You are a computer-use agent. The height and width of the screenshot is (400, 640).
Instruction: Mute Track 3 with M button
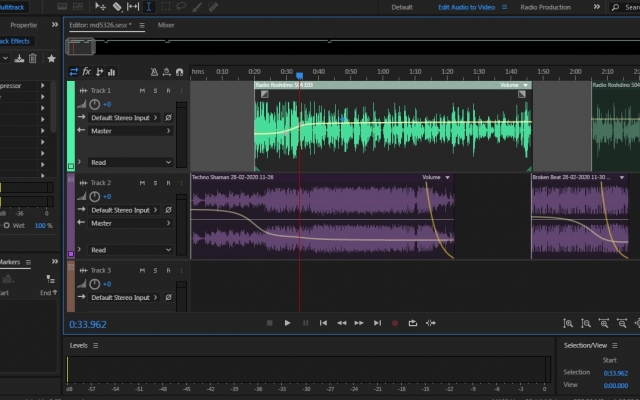[x=142, y=271]
